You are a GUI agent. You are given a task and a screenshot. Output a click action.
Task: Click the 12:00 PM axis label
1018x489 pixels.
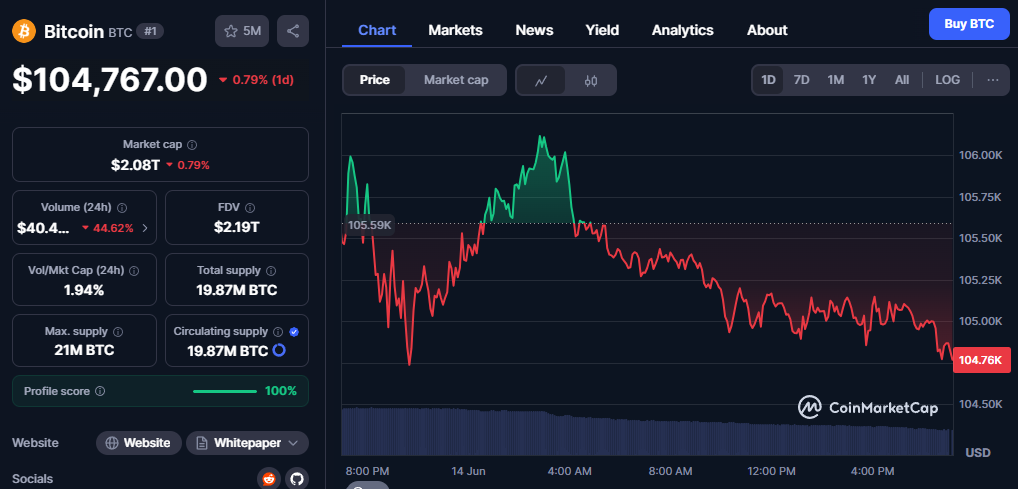pyautogui.click(x=772, y=471)
